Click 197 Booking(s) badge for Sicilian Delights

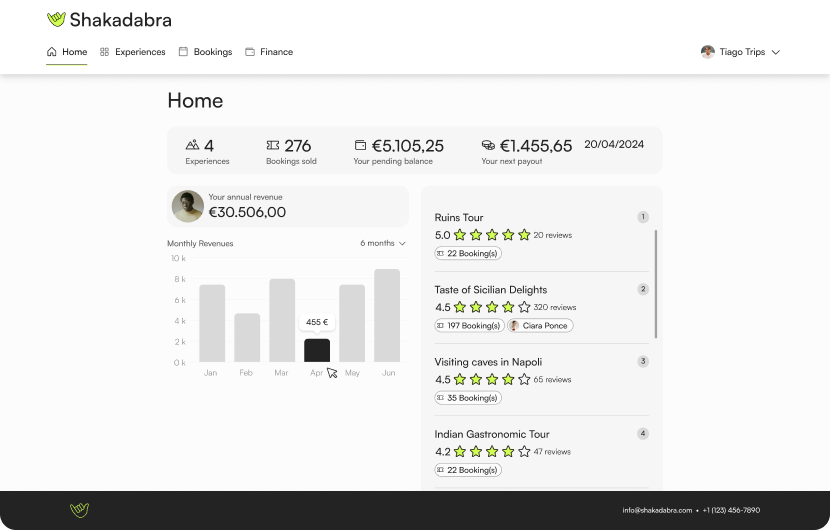point(468,326)
